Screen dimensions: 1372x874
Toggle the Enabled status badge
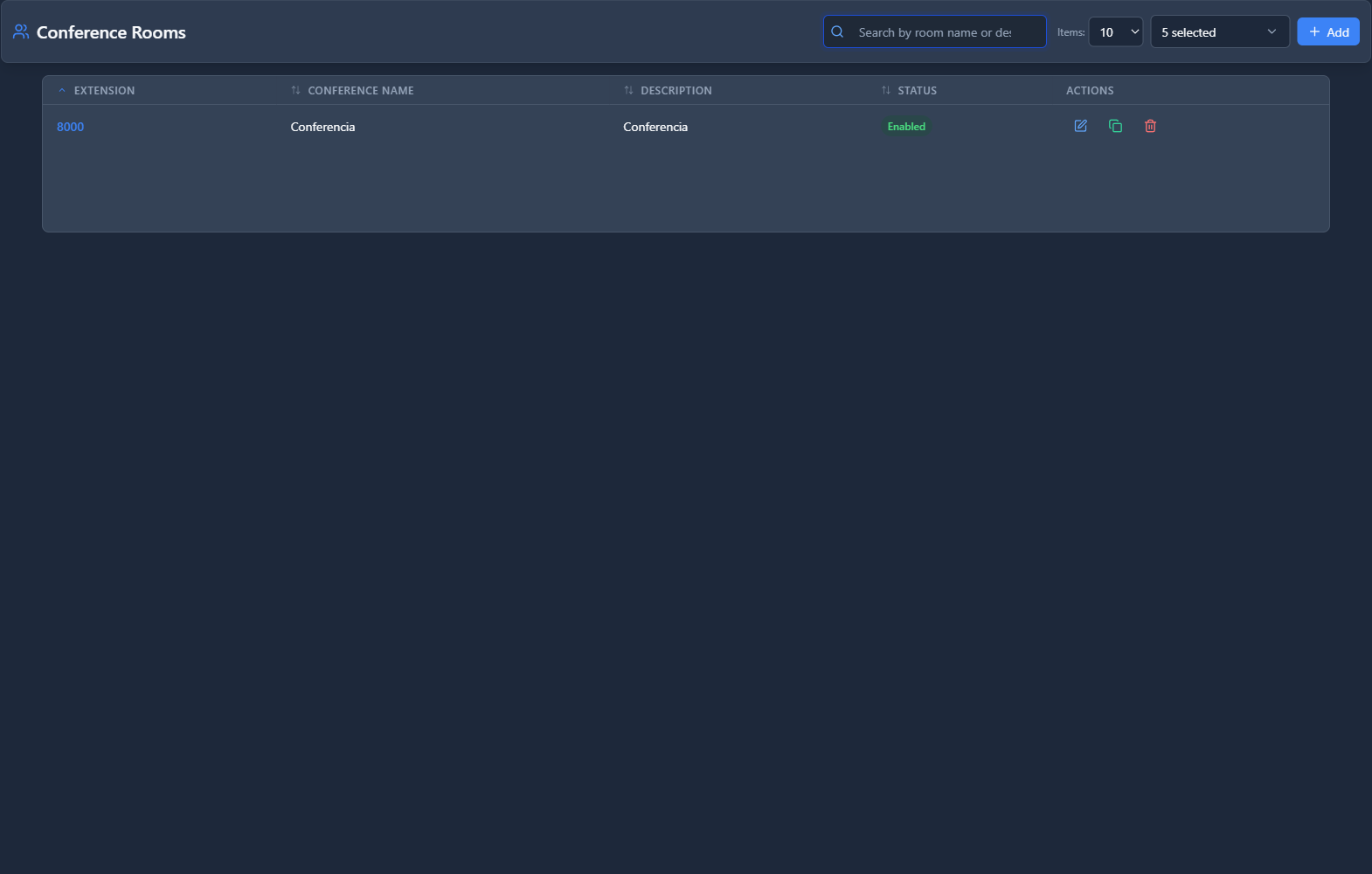(x=906, y=127)
